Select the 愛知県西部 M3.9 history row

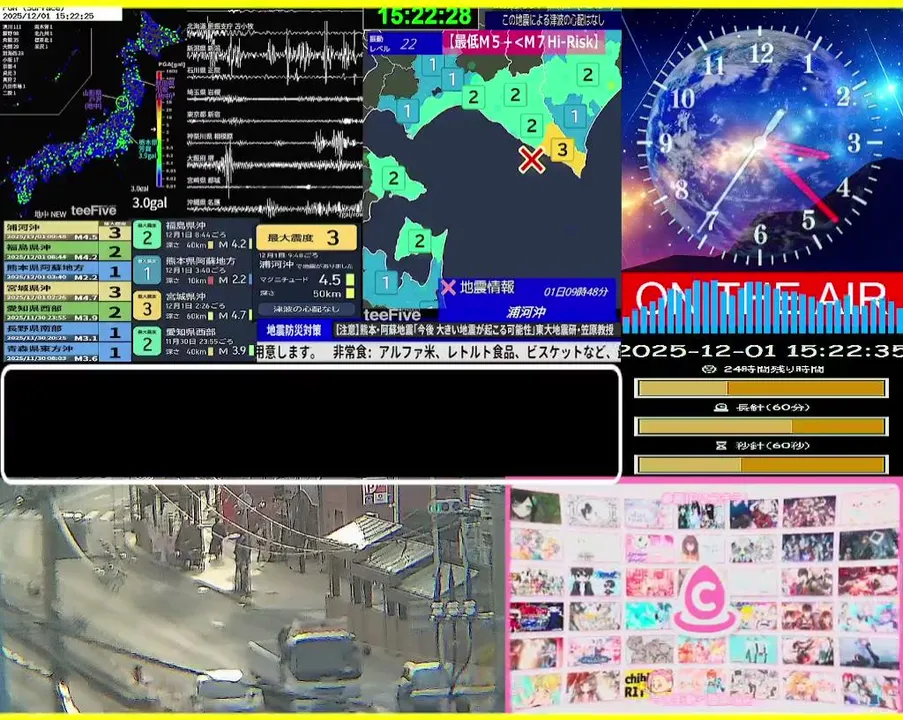67,312
